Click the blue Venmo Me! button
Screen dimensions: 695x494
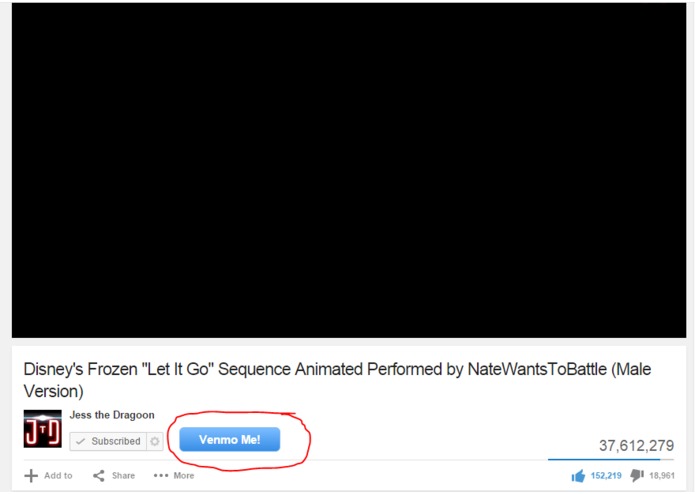pyautogui.click(x=230, y=440)
